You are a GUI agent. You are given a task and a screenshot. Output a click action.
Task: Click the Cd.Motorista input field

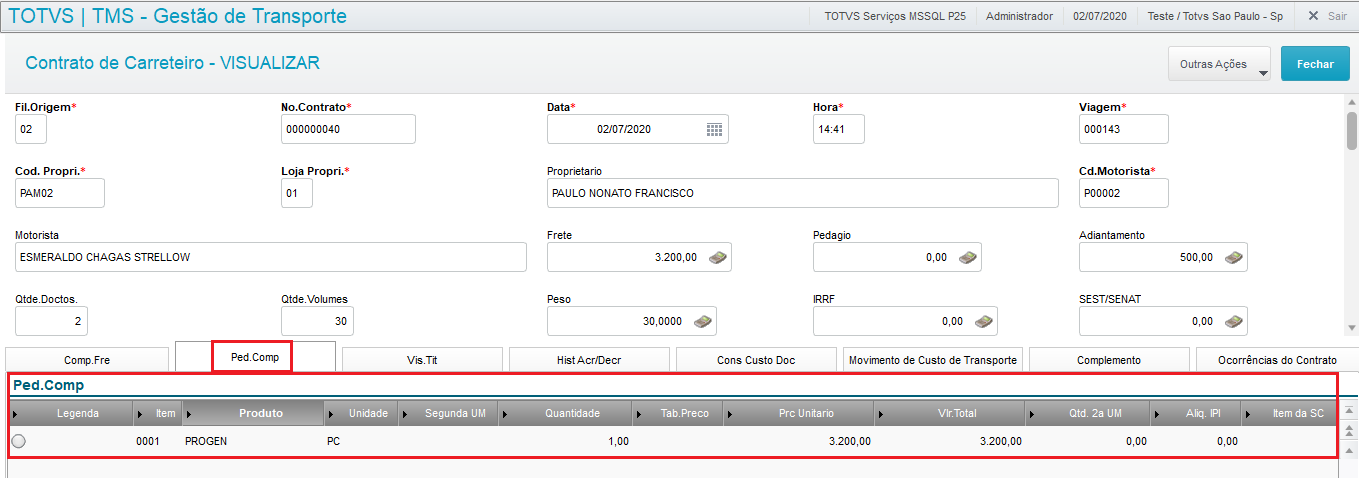pos(1124,193)
